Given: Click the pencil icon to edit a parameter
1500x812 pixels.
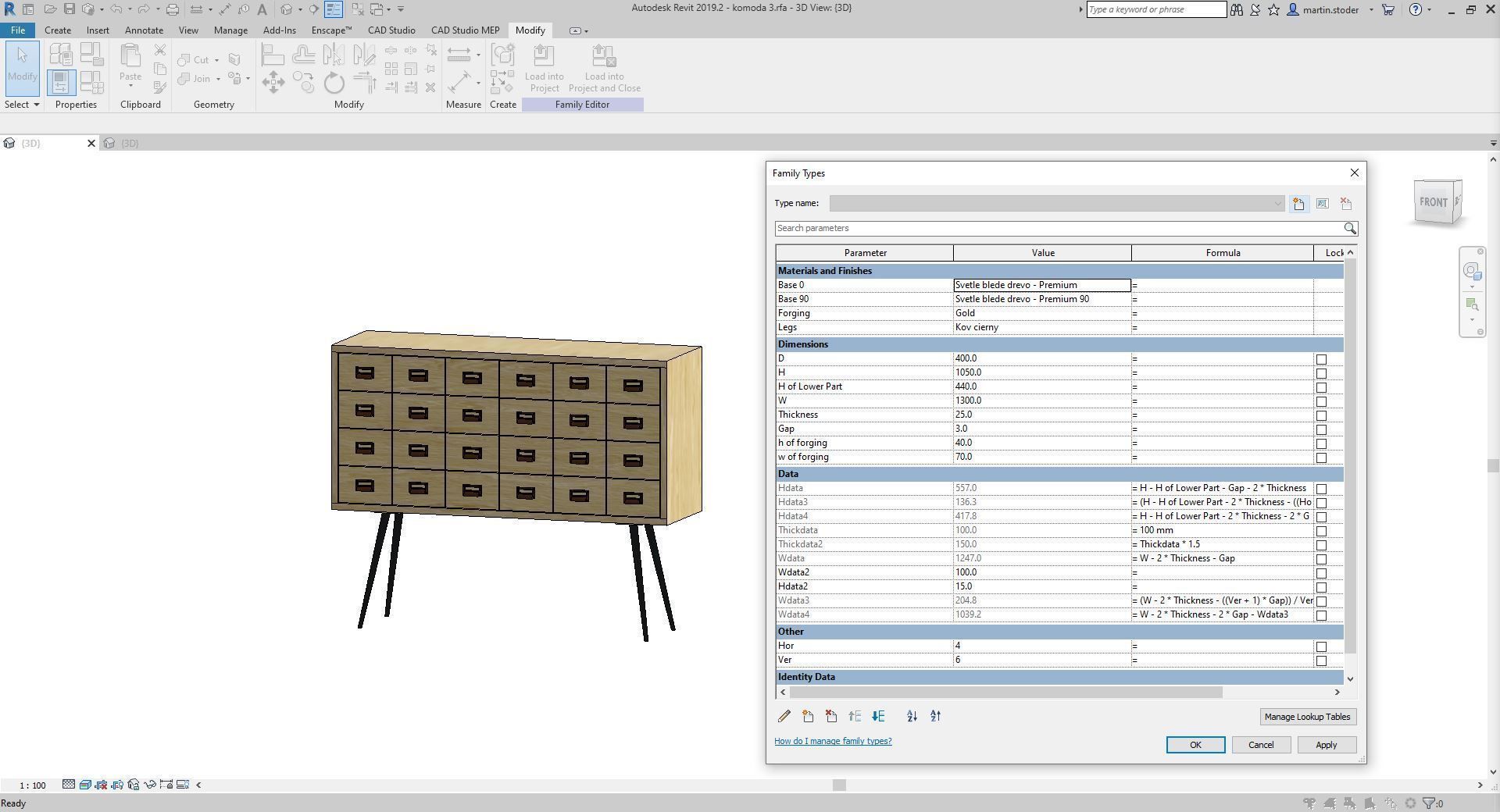Looking at the screenshot, I should [x=784, y=716].
